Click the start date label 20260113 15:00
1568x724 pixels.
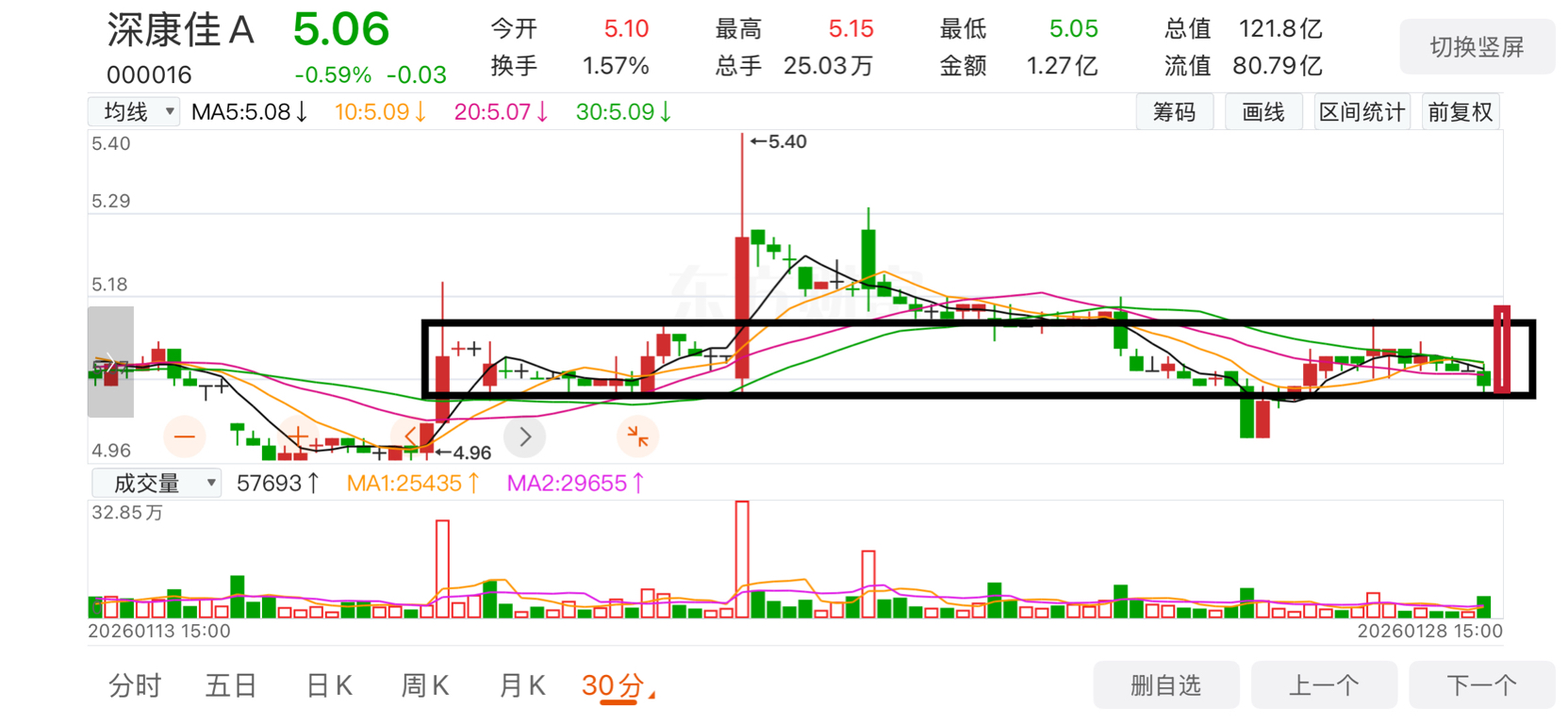pos(159,631)
